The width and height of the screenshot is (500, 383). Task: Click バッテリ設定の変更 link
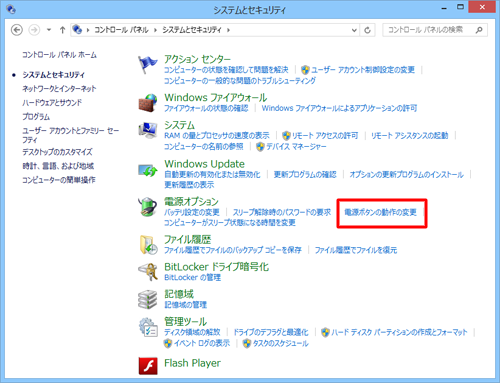[192, 212]
